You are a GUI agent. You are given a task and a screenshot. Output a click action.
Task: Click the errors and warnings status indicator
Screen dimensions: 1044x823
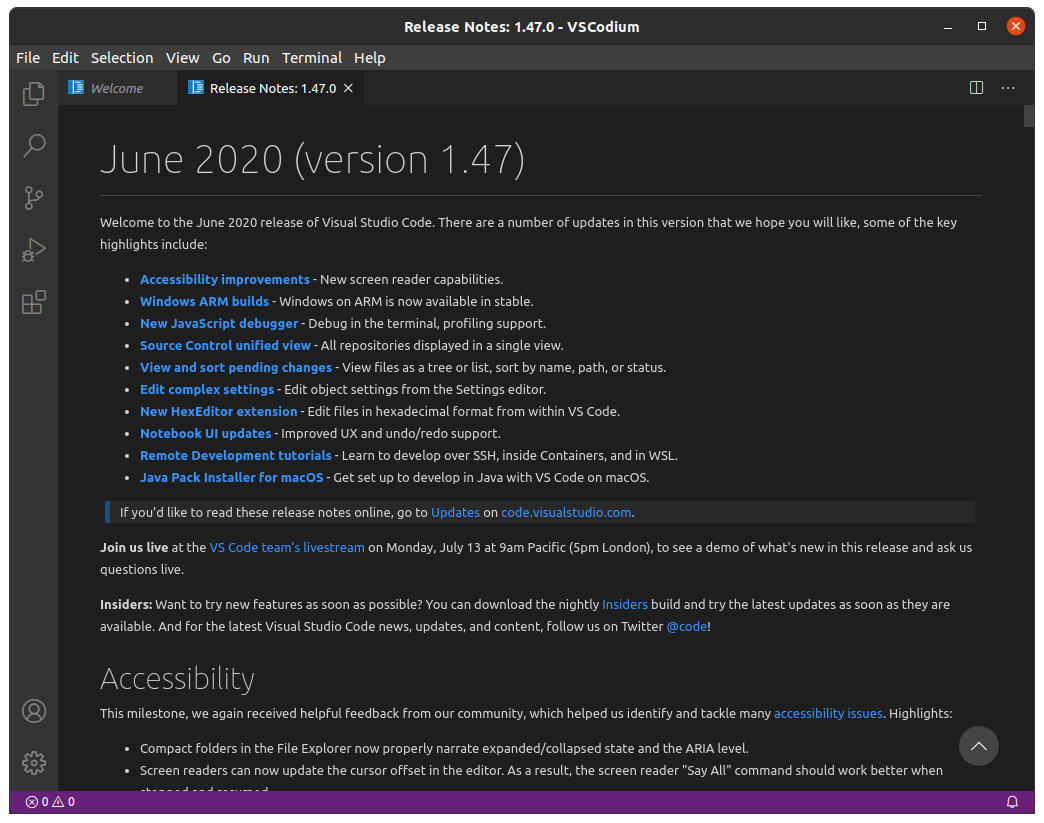click(x=50, y=802)
